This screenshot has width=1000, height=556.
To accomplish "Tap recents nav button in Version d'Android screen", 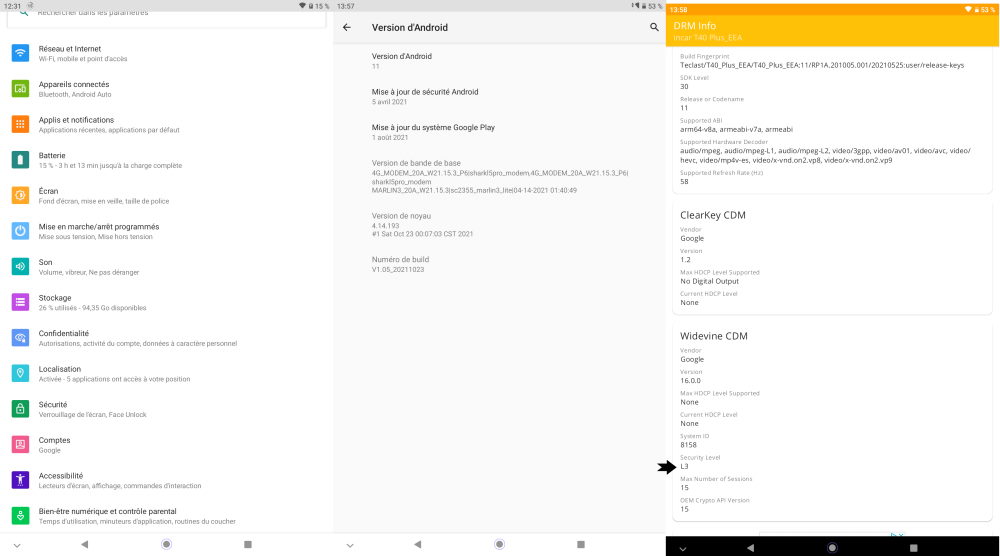I will [581, 545].
